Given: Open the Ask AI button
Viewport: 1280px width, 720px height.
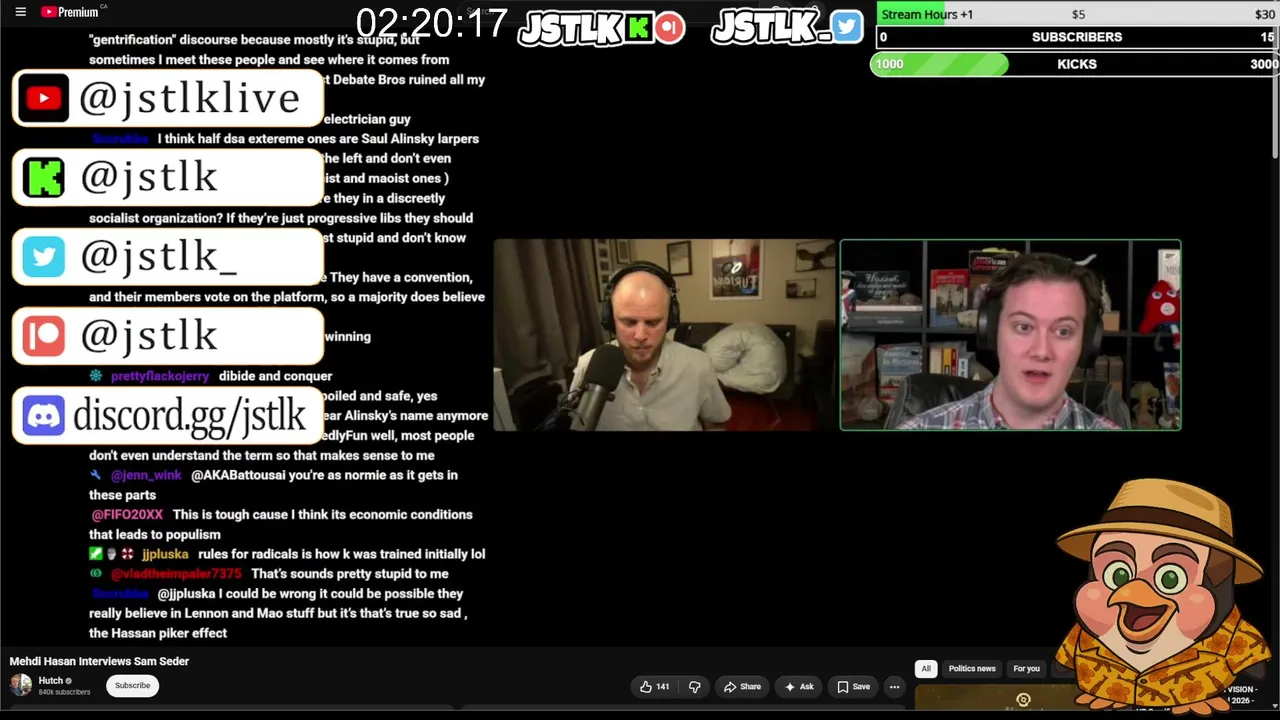Looking at the screenshot, I should coord(799,687).
